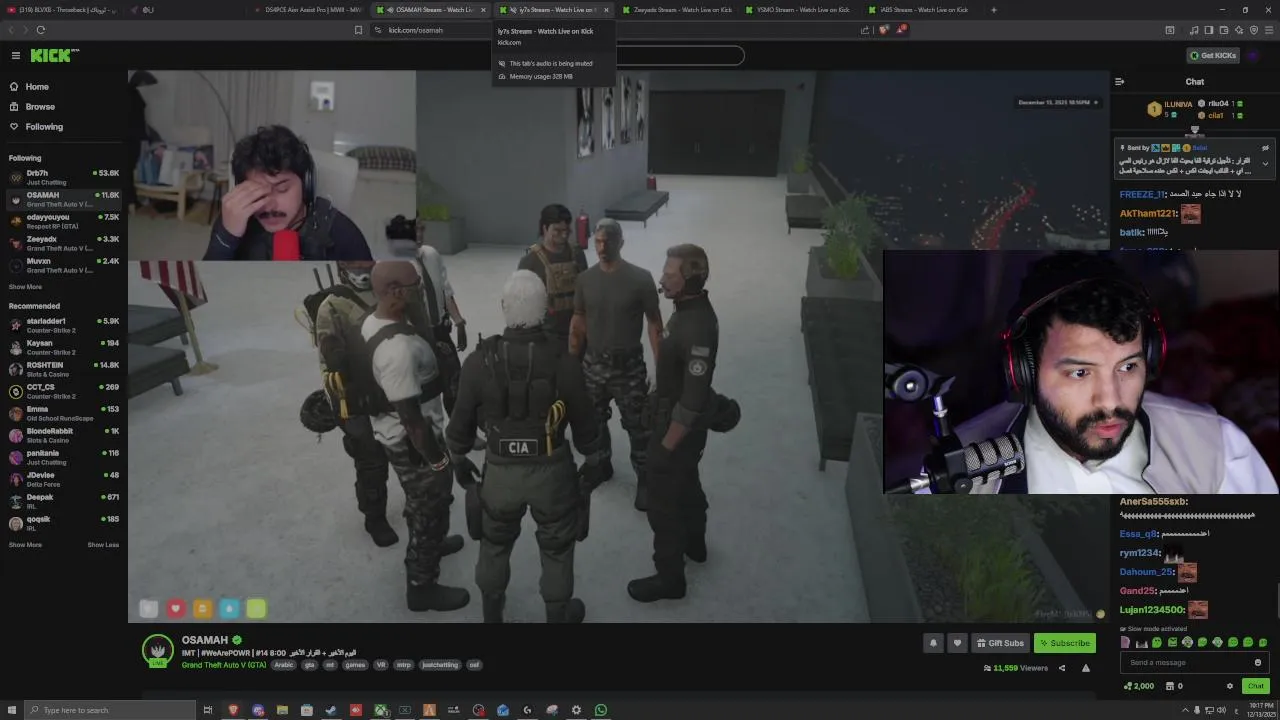Expand Following list with Show More
This screenshot has height=720, width=1280.
pos(25,287)
